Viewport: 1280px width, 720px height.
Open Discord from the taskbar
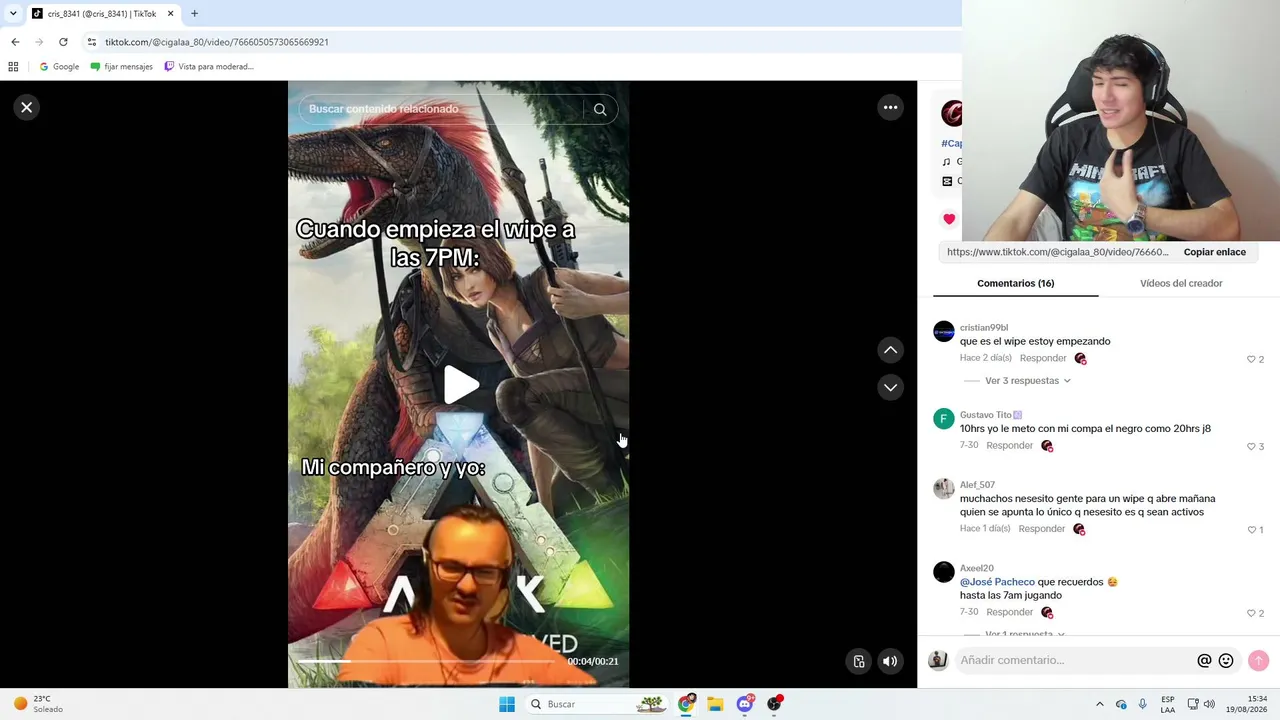[x=745, y=704]
